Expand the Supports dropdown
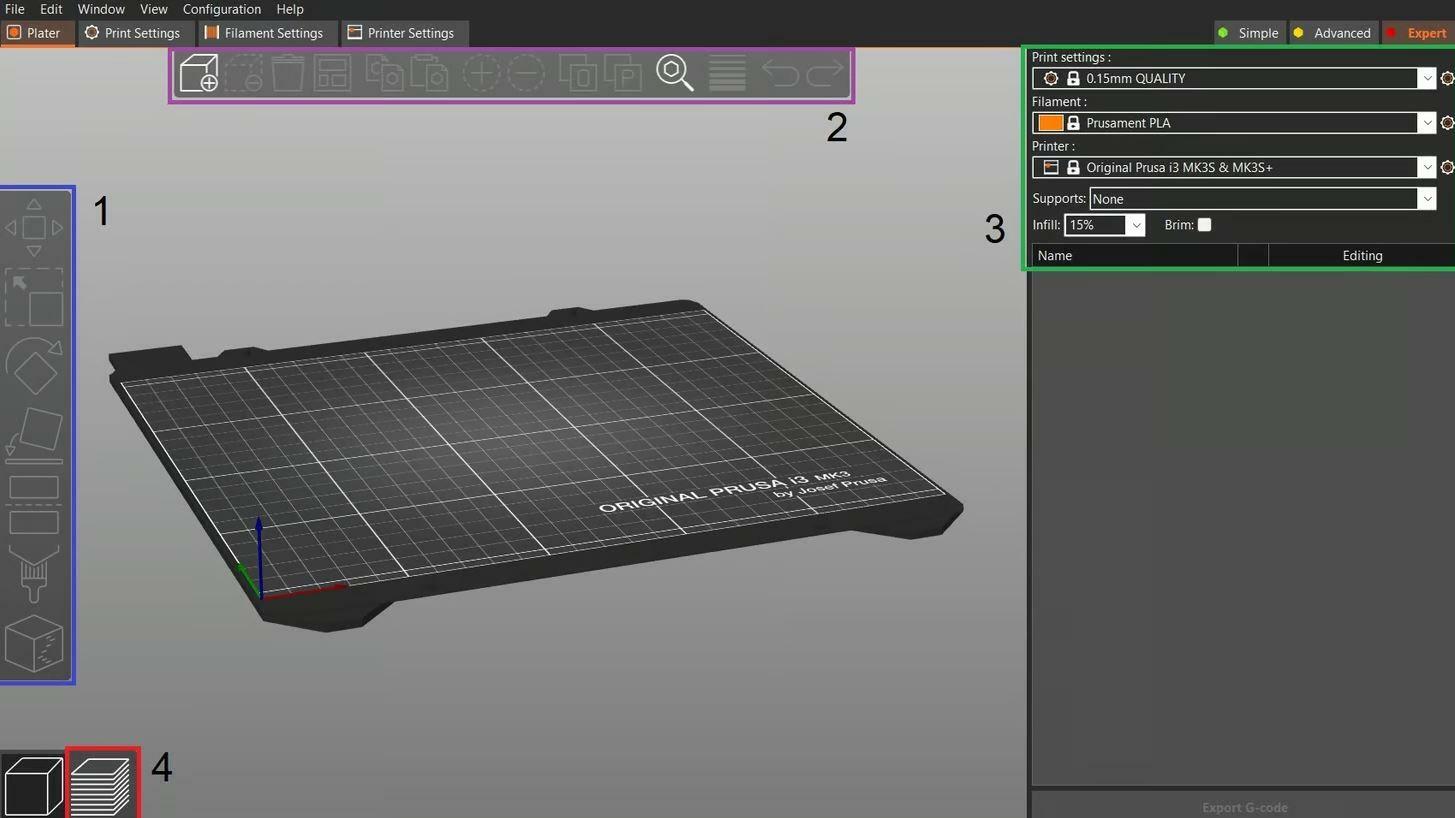Image resolution: width=1455 pixels, height=818 pixels. coord(1426,199)
